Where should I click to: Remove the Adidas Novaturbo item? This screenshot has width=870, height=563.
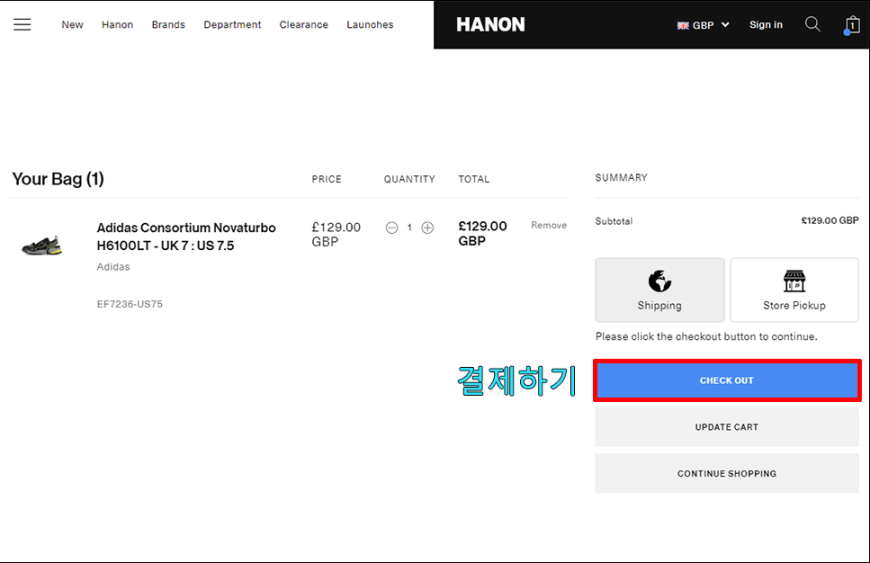coord(549,225)
